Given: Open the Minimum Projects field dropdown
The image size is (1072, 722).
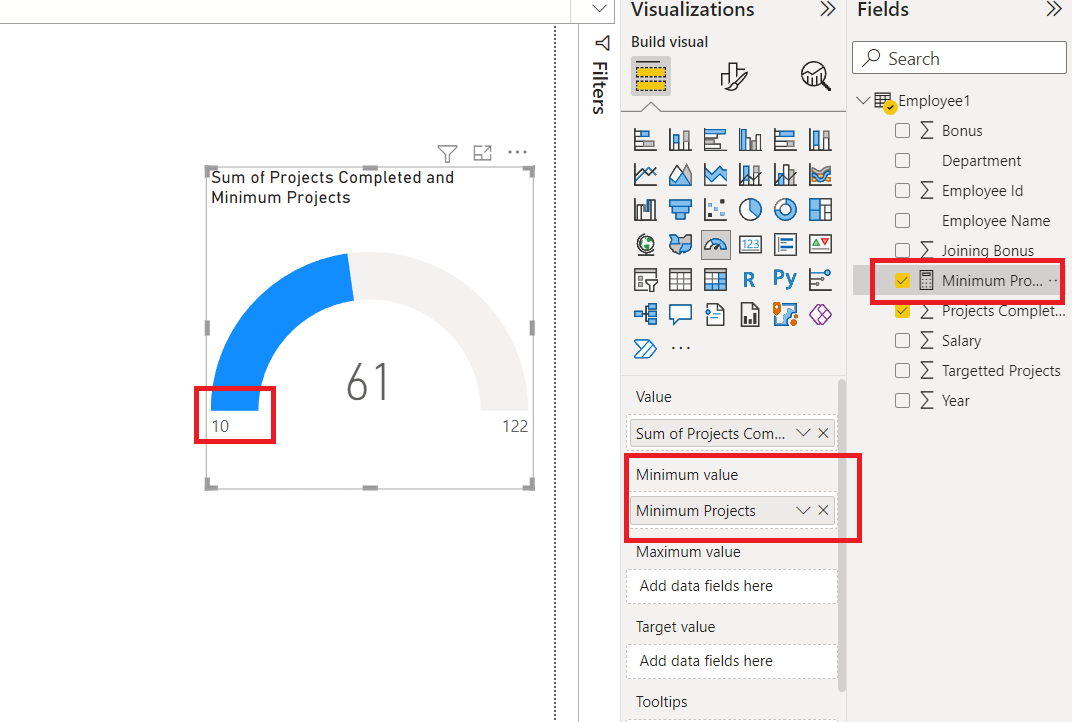Looking at the screenshot, I should 805,510.
